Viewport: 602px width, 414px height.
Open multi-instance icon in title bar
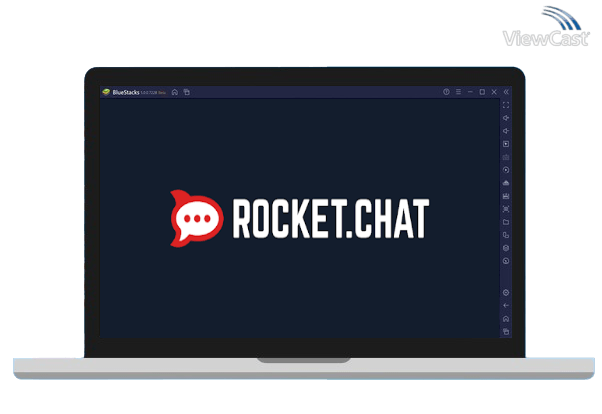click(187, 92)
